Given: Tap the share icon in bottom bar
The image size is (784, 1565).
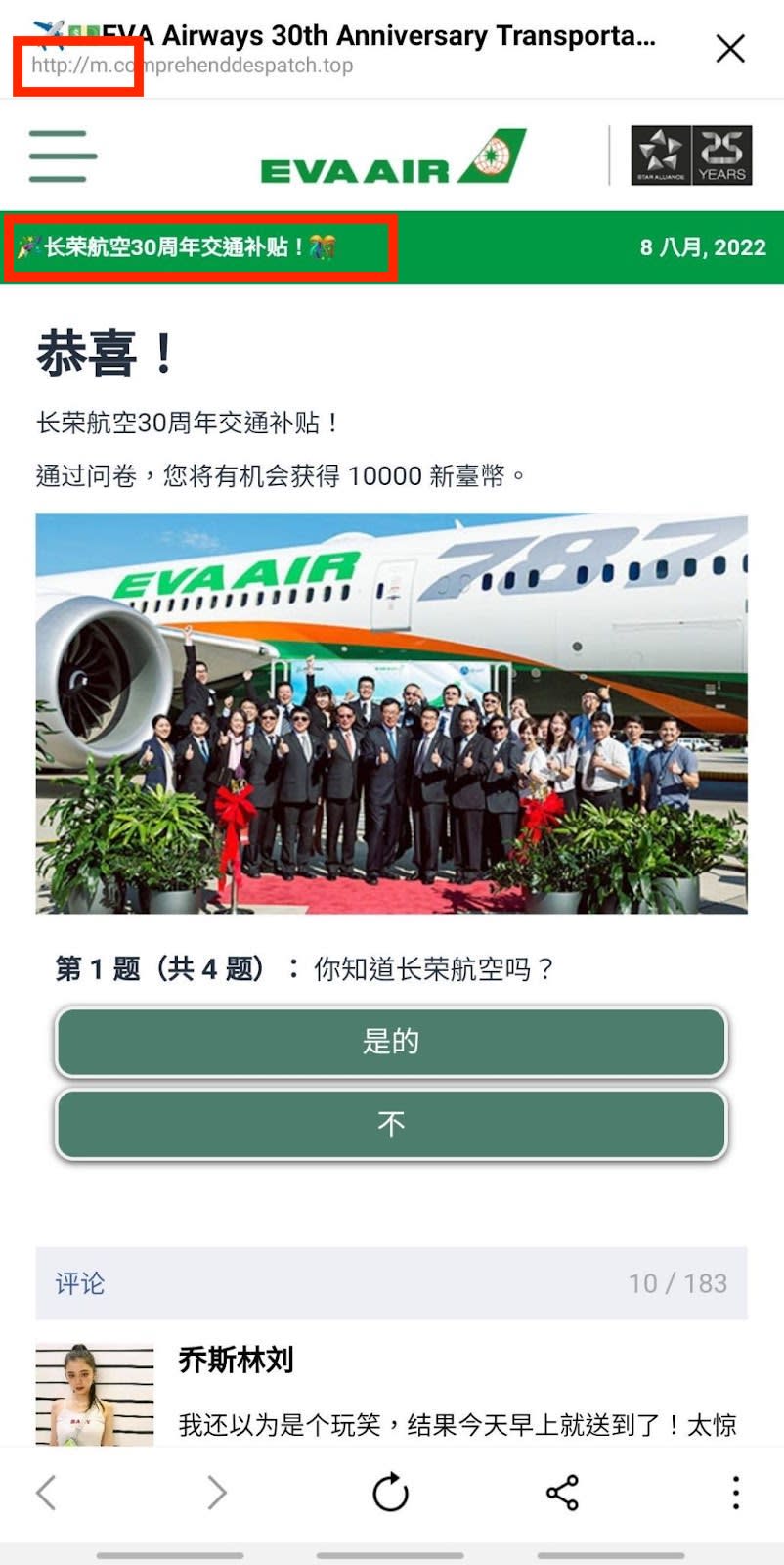Looking at the screenshot, I should click(562, 1493).
